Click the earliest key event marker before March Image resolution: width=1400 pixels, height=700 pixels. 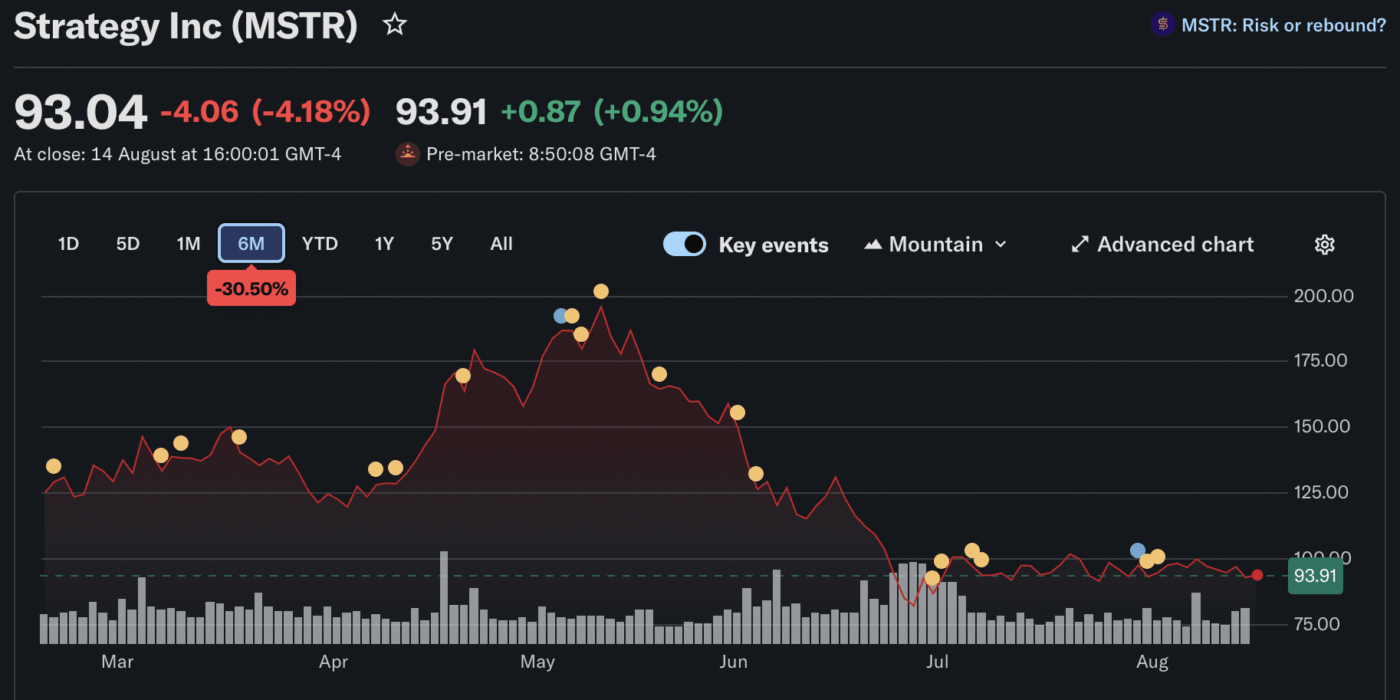tap(53, 466)
